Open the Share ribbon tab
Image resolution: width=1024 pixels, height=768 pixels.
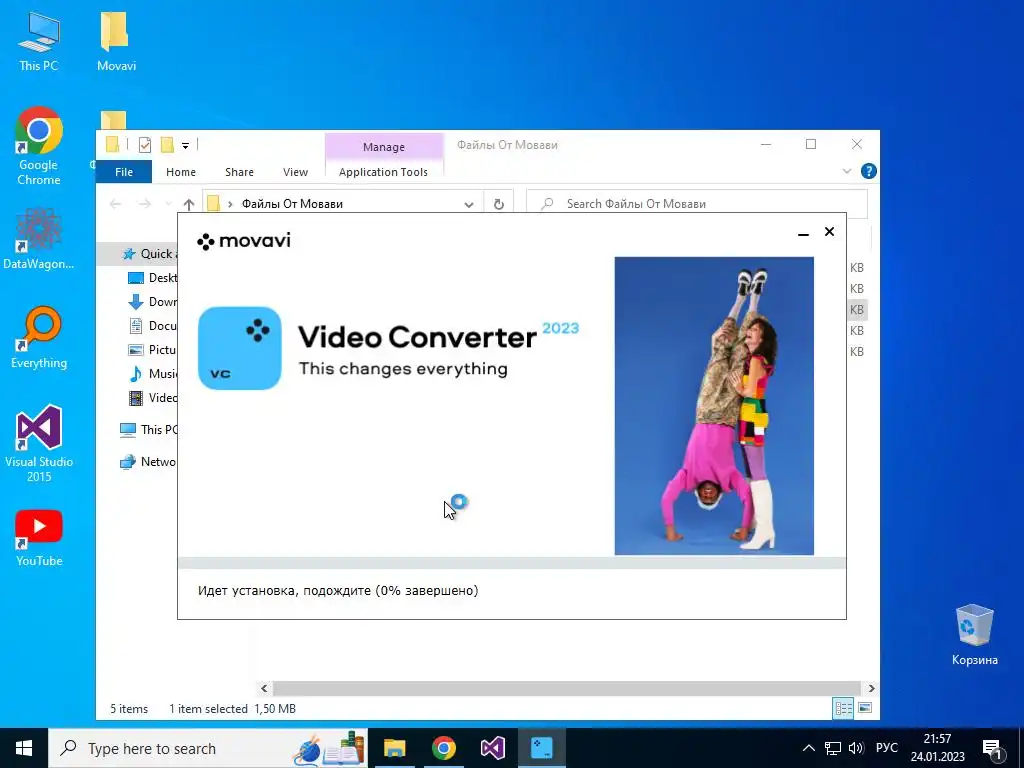239,172
